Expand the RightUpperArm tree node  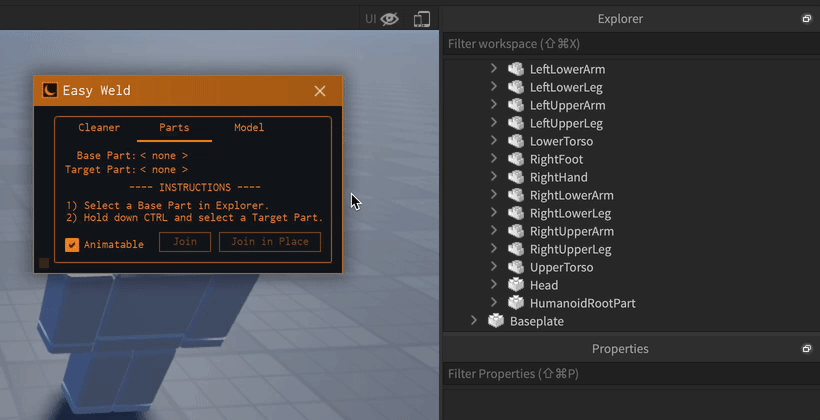coord(493,231)
